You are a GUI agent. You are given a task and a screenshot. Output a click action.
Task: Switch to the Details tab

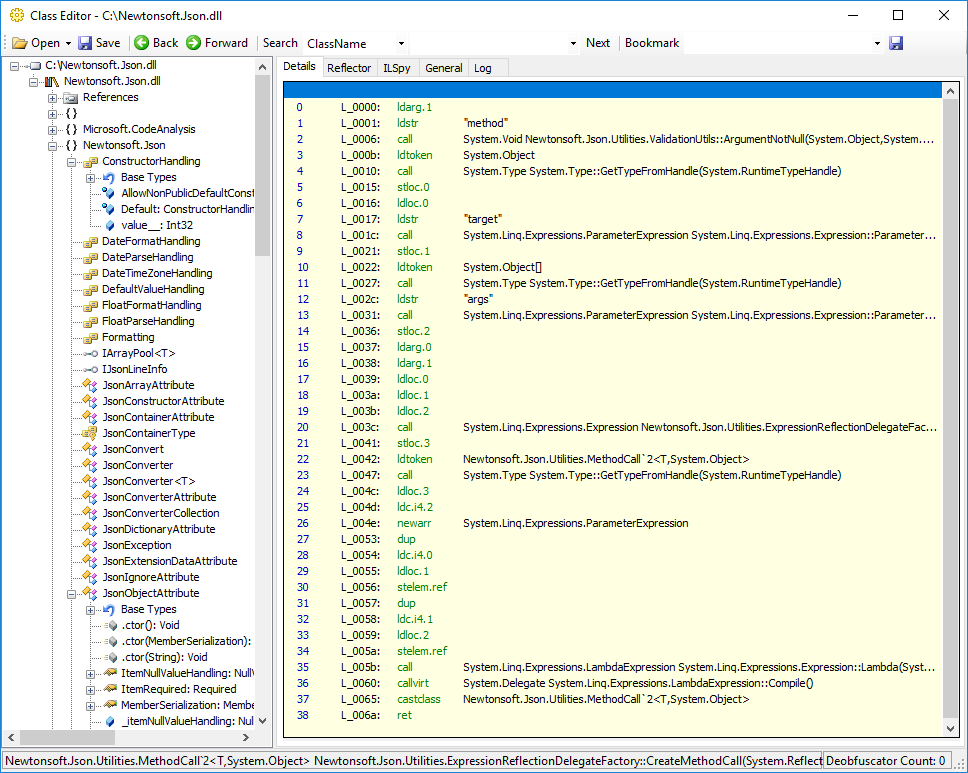coord(299,67)
